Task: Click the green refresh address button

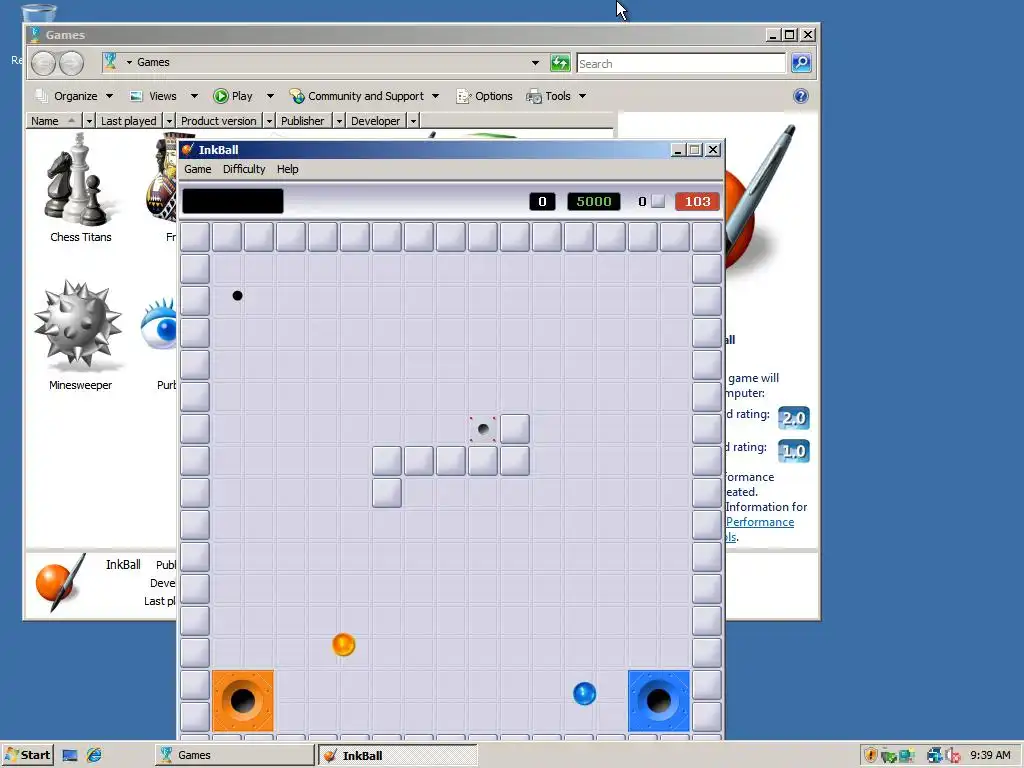Action: click(x=560, y=63)
